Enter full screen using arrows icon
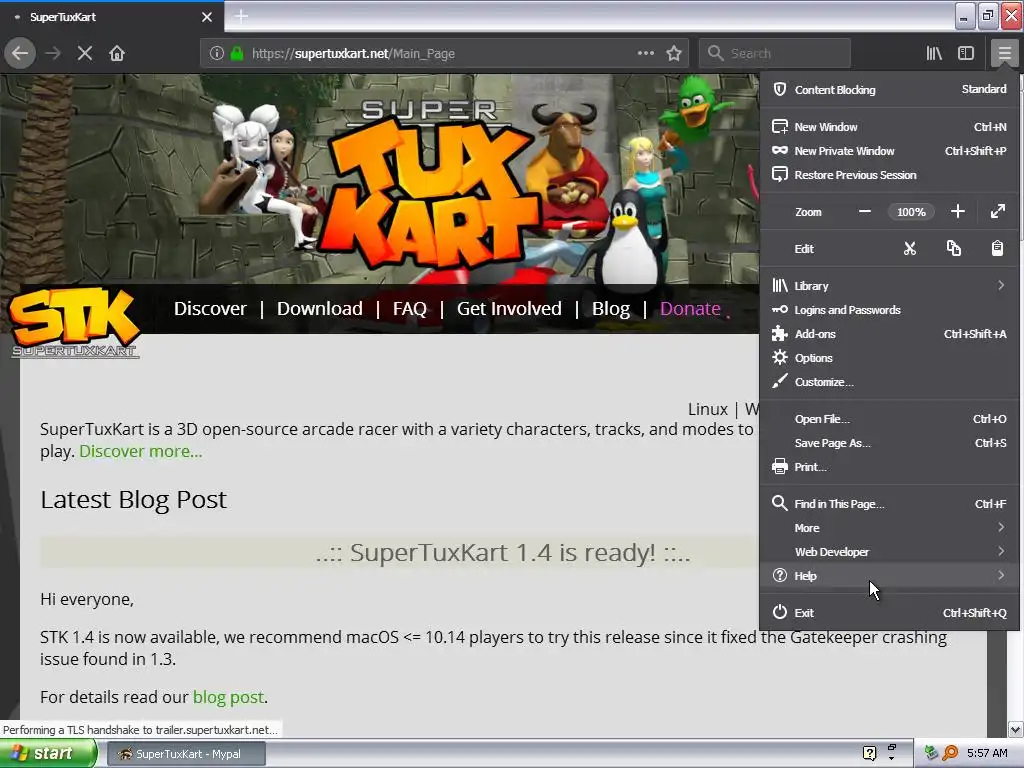The height and width of the screenshot is (768, 1024). click(x=997, y=212)
